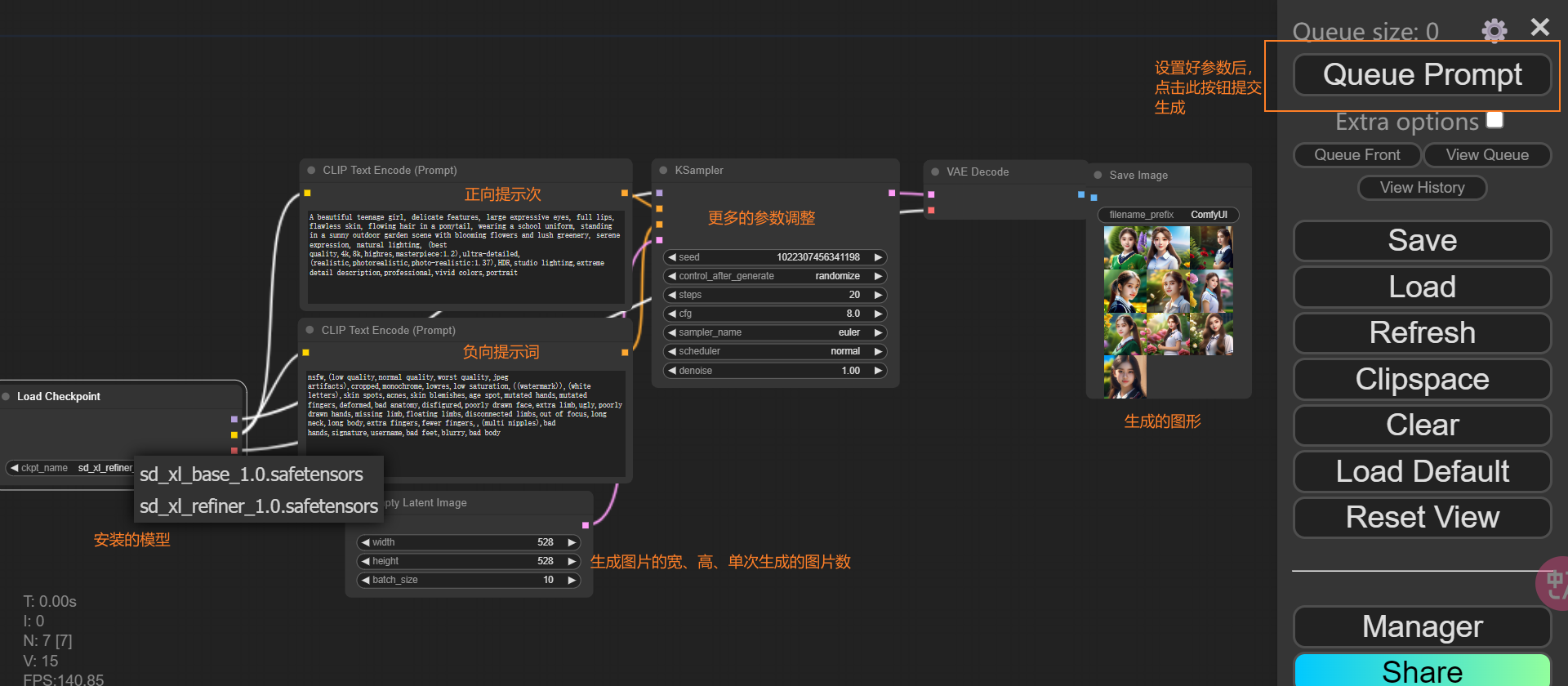
Task: Increase batch_size with right arrow
Action: click(572, 580)
